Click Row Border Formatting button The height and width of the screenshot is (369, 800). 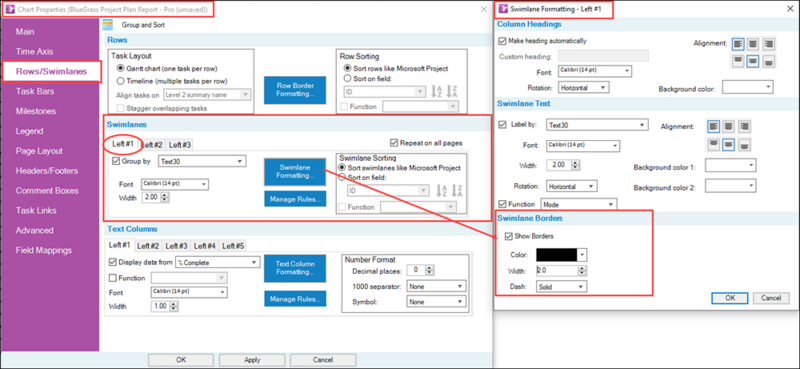coord(295,90)
